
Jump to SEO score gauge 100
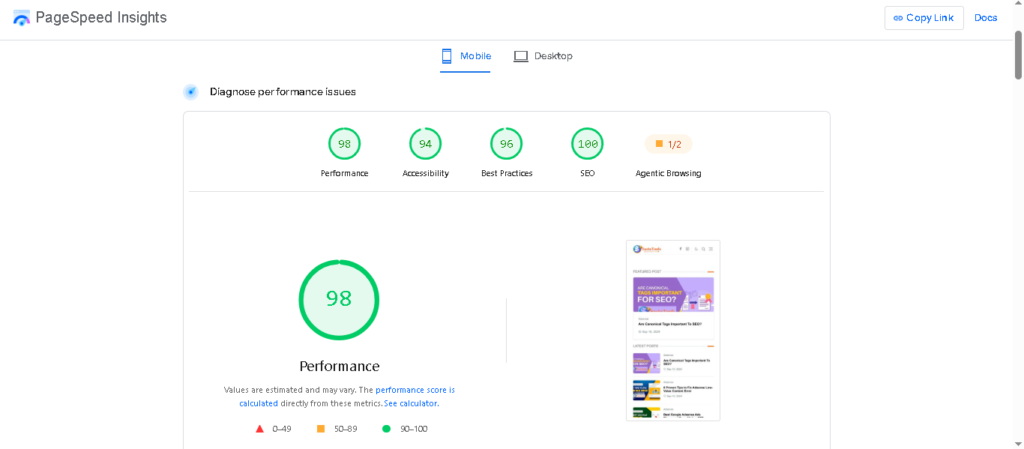point(587,144)
